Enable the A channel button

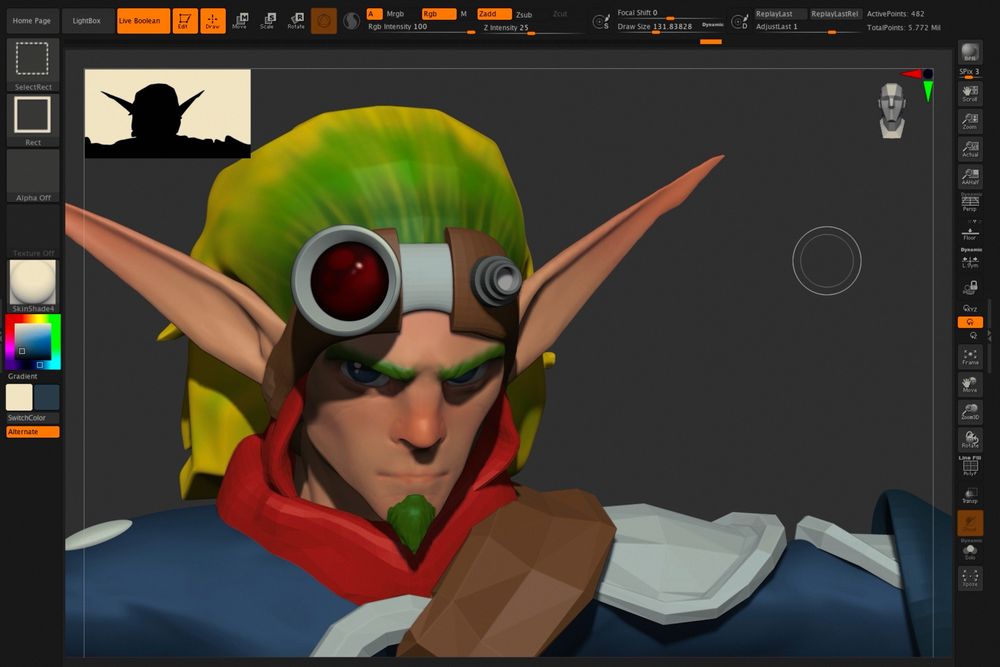[374, 13]
